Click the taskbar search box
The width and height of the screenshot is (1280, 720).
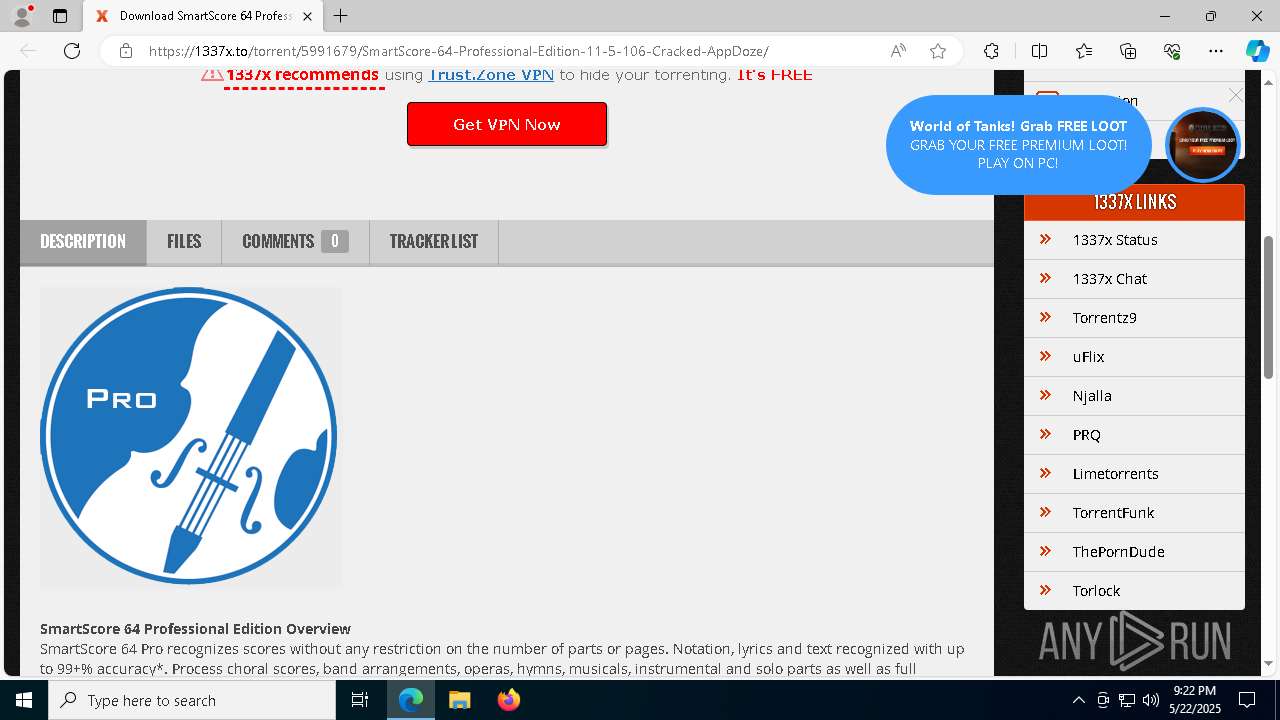[x=192, y=700]
